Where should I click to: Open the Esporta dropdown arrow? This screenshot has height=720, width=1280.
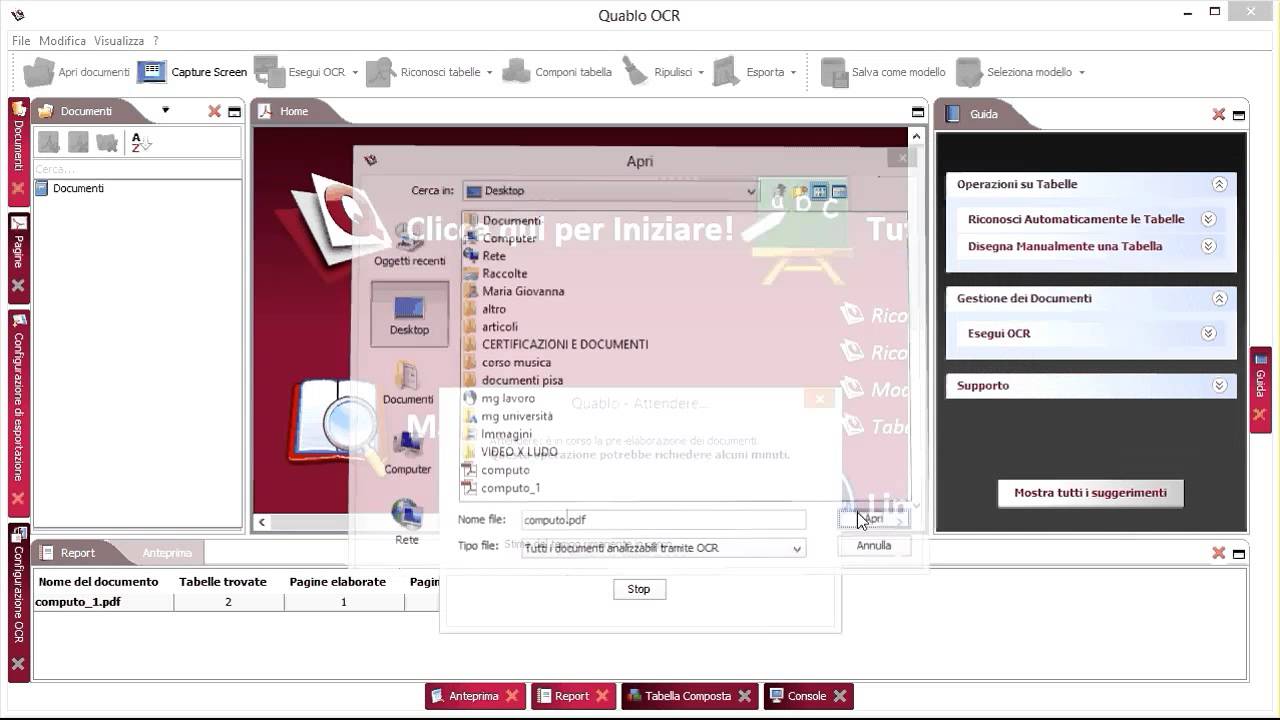tap(793, 73)
